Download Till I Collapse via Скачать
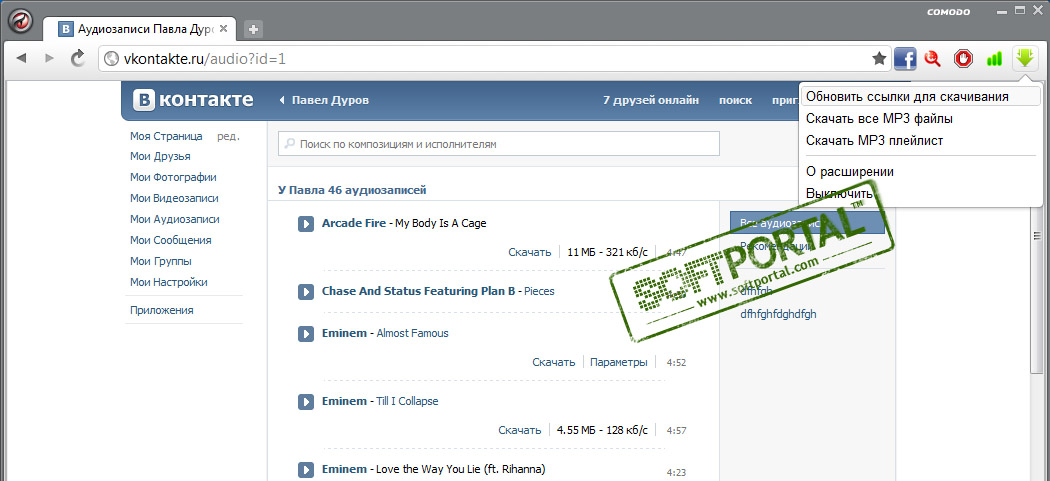The image size is (1050, 481). pyautogui.click(x=520, y=430)
